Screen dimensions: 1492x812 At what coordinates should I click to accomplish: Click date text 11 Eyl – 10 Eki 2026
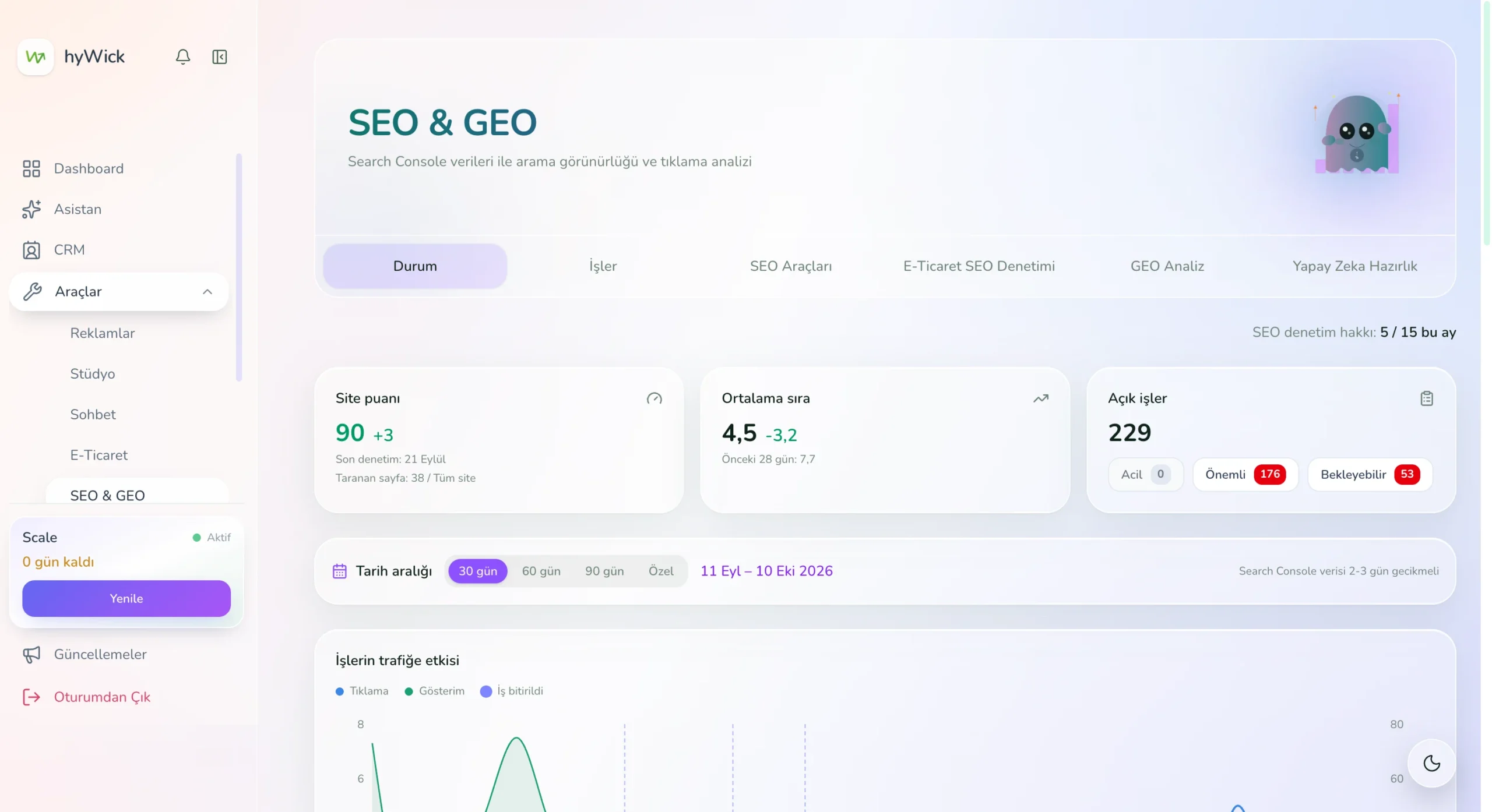click(766, 571)
